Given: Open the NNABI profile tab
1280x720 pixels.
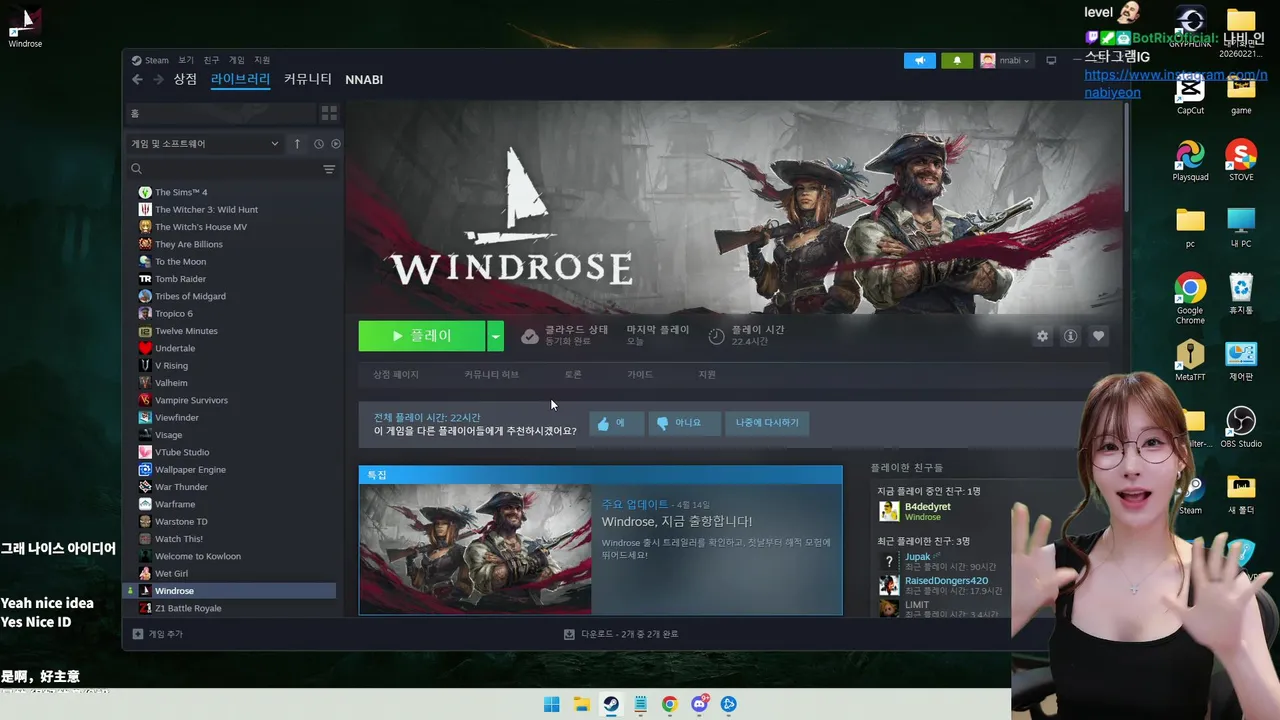Looking at the screenshot, I should pyautogui.click(x=364, y=80).
